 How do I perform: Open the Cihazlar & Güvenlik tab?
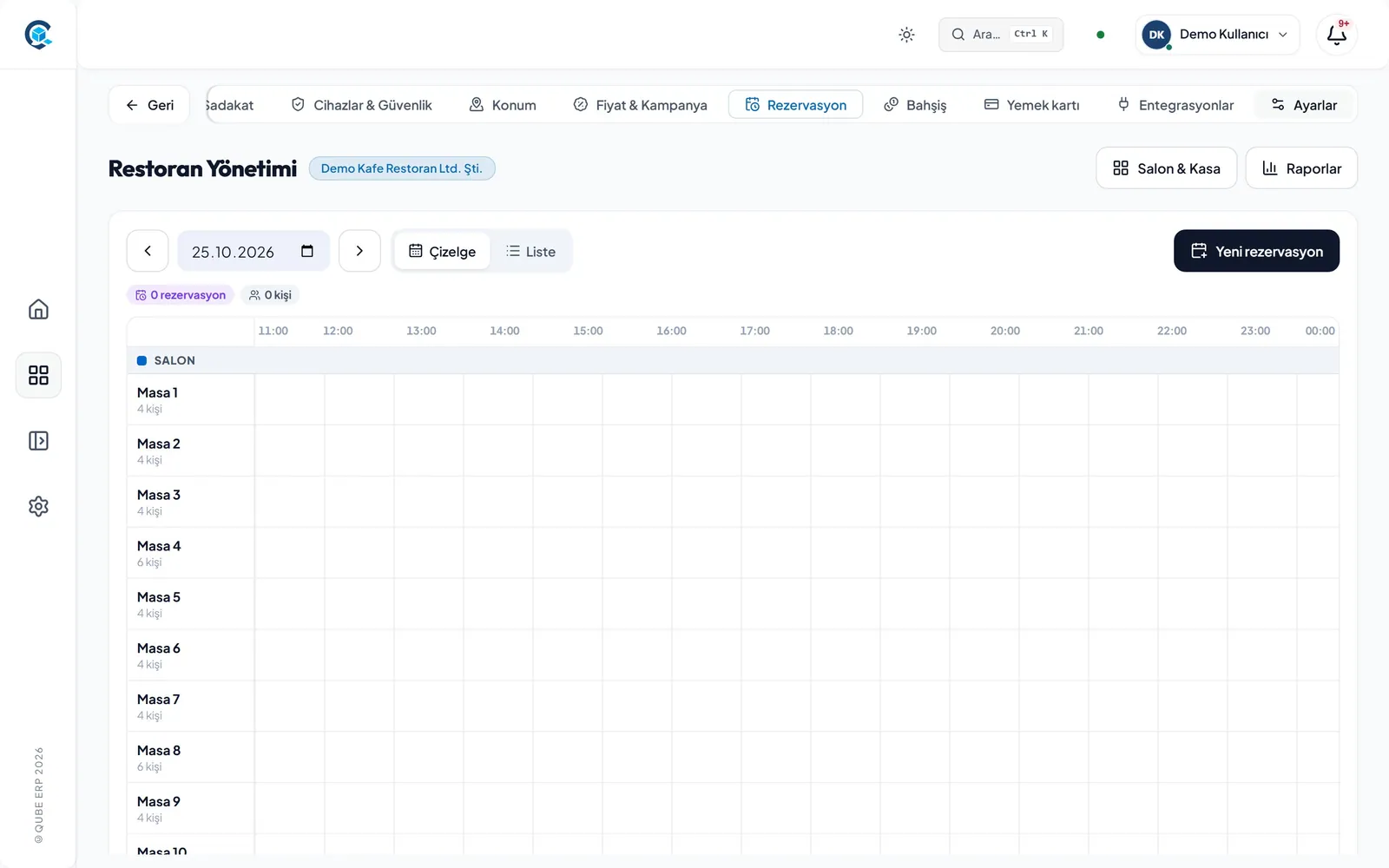coord(361,105)
